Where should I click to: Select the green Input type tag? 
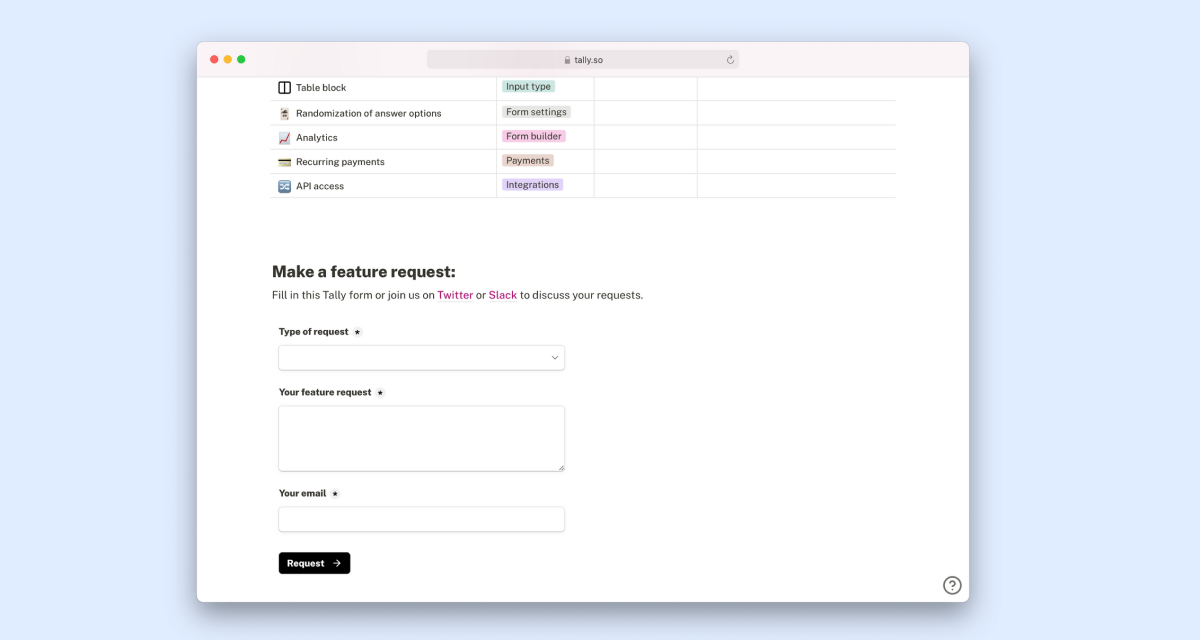click(x=528, y=87)
